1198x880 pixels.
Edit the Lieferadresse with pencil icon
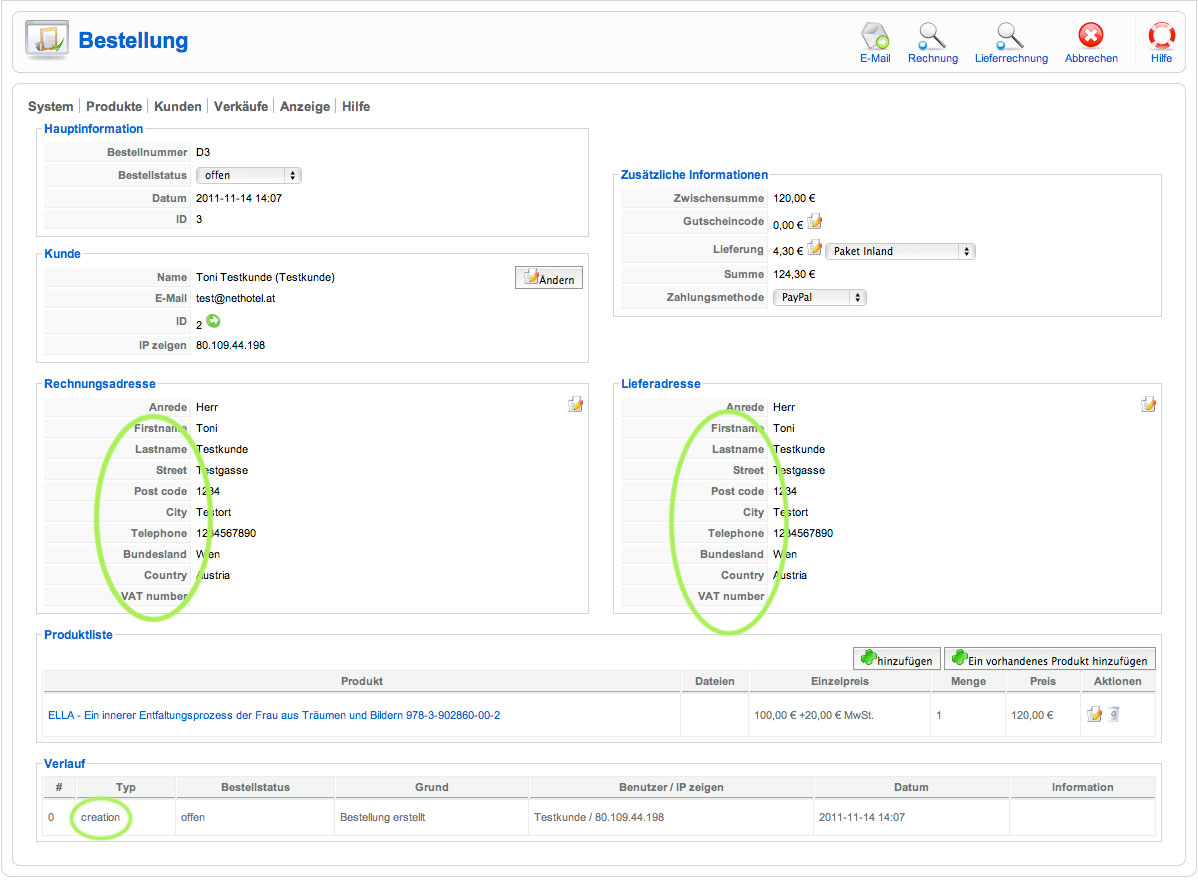click(x=1149, y=404)
